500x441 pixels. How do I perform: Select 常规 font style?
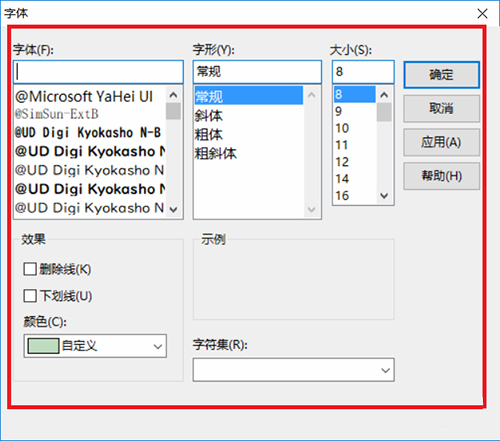pyautogui.click(x=249, y=96)
